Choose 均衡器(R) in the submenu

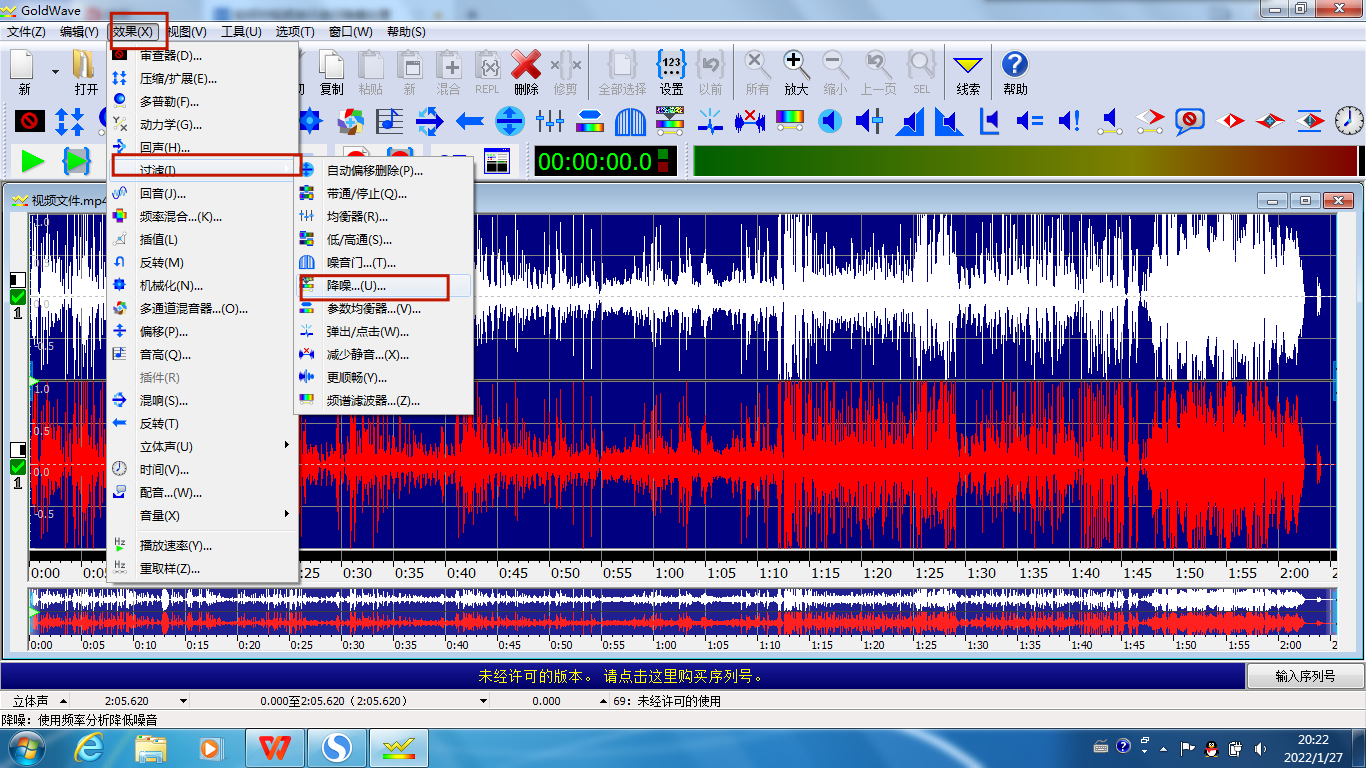(x=383, y=216)
